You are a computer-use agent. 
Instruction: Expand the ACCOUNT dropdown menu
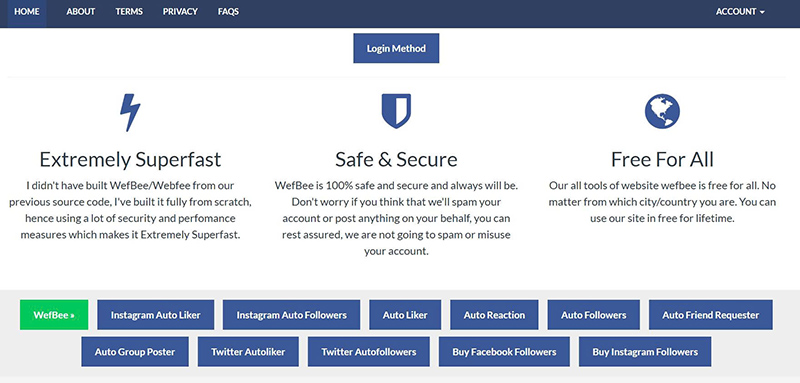pos(740,12)
